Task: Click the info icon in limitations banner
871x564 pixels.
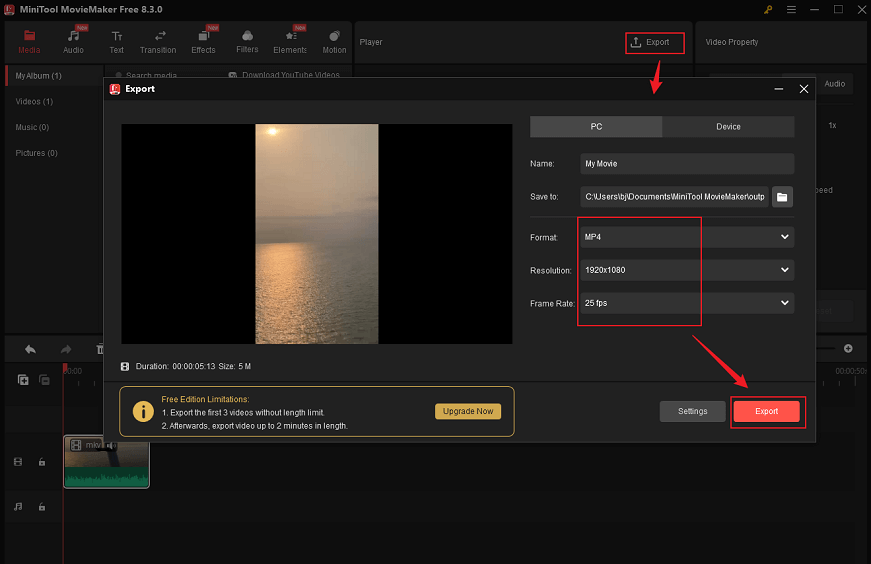Action: [x=143, y=412]
